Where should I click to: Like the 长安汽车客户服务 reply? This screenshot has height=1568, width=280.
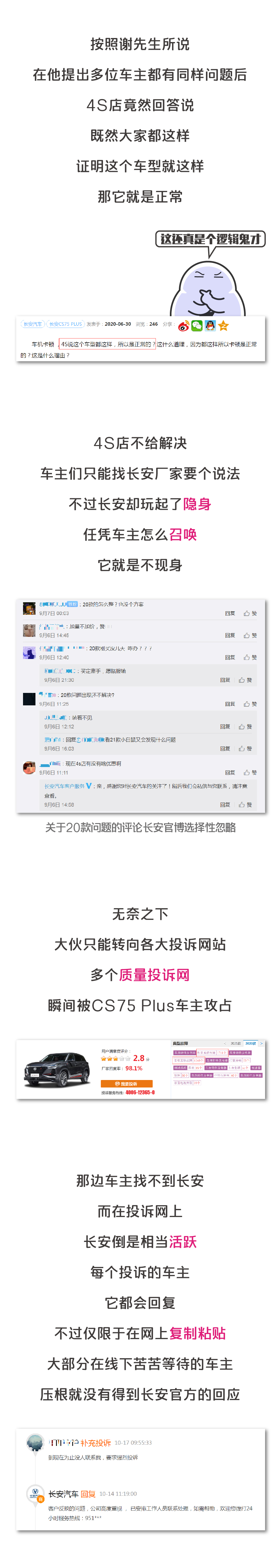[245, 804]
